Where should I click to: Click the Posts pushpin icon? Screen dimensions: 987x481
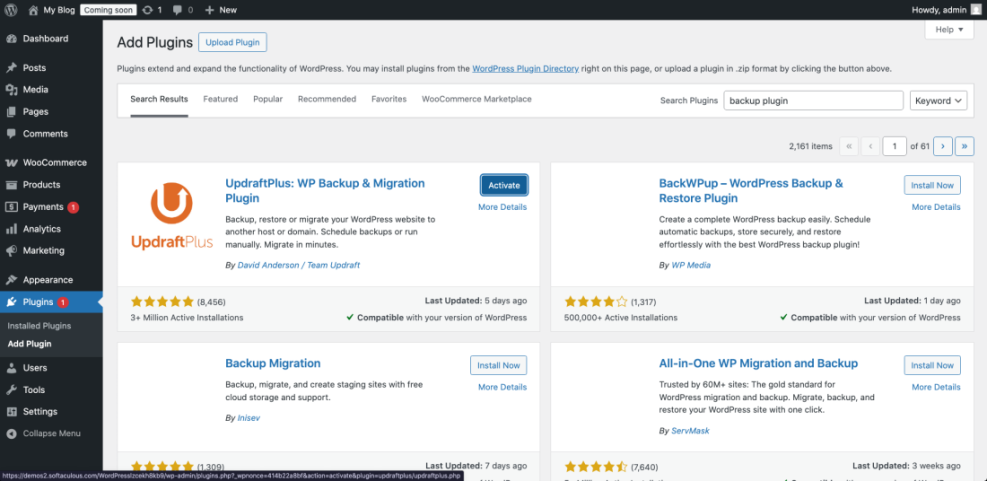pos(11,67)
